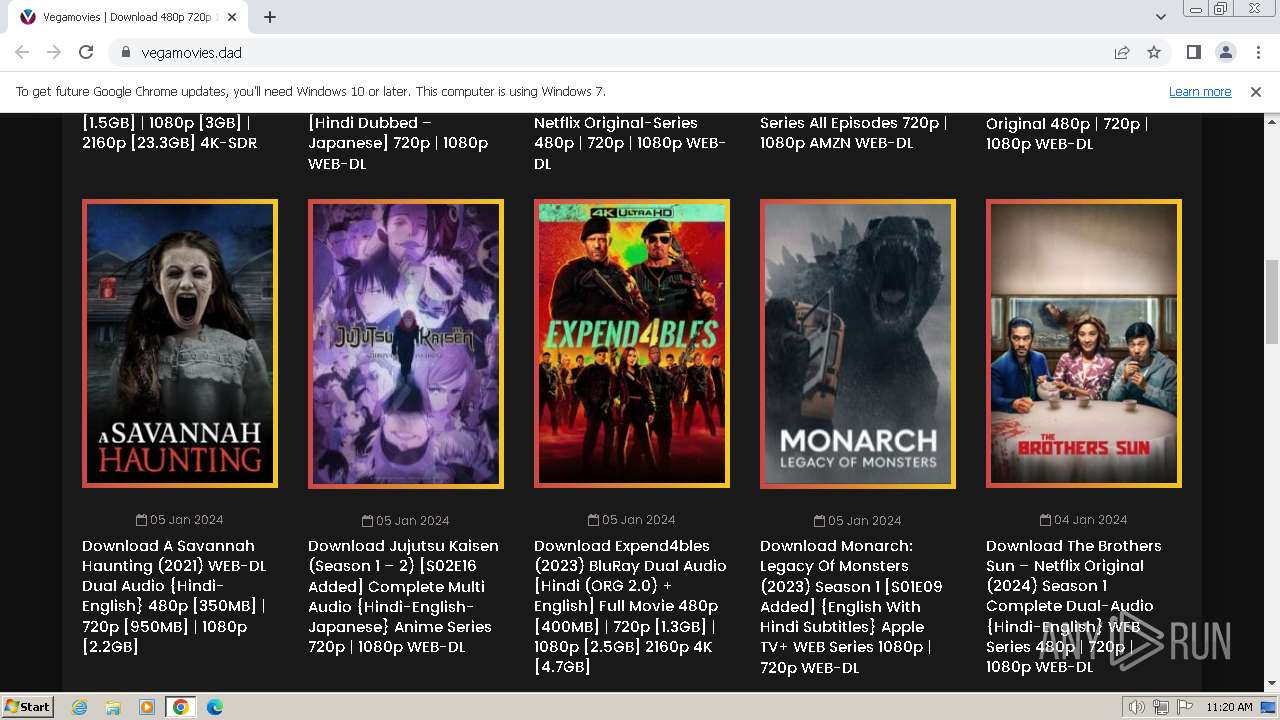Open The Brothers Sun poster
Image resolution: width=1280 pixels, height=720 pixels.
pos(1084,343)
